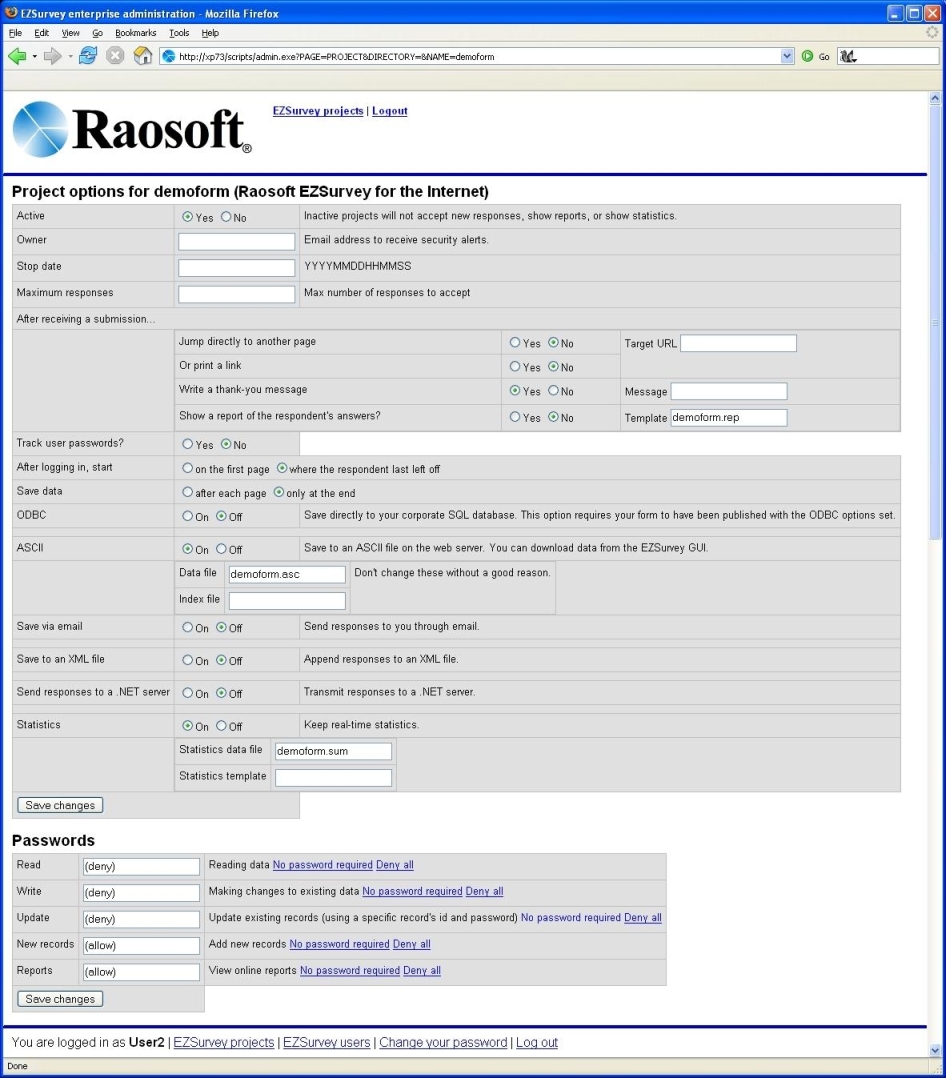Click Save changes under project options
Image resolution: width=946 pixels, height=1078 pixels.
[x=60, y=805]
